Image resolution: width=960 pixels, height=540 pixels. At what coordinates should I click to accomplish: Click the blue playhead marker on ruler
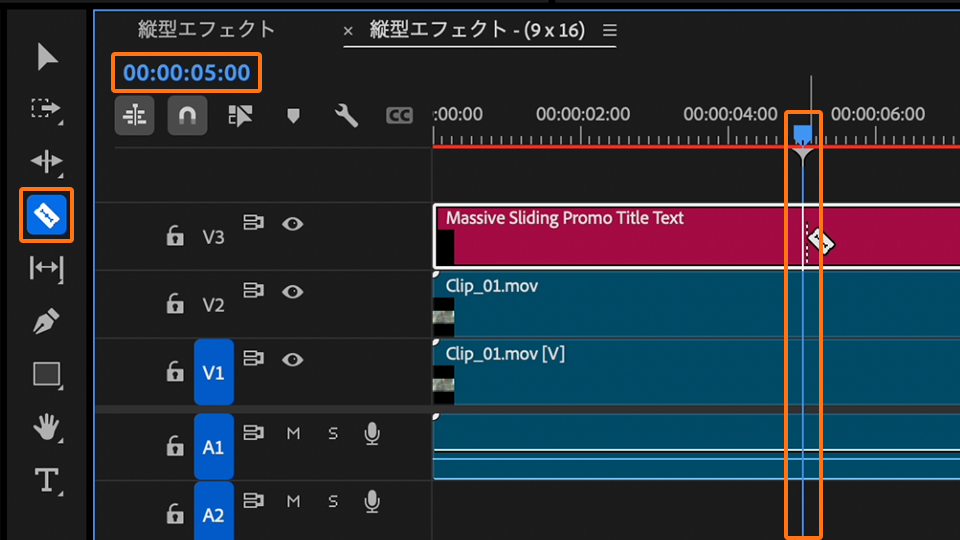(802, 133)
